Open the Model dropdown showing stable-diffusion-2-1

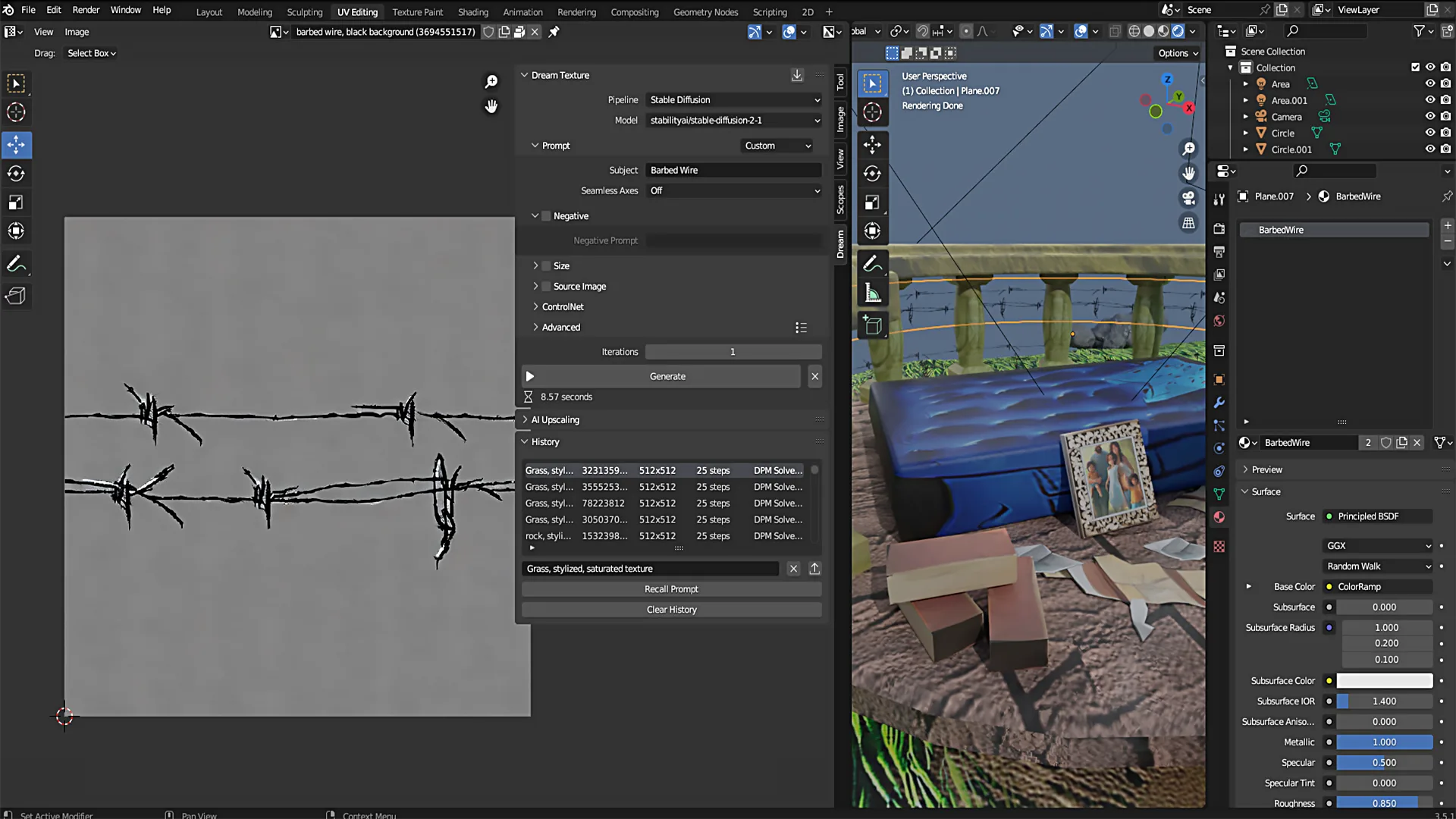tap(733, 120)
